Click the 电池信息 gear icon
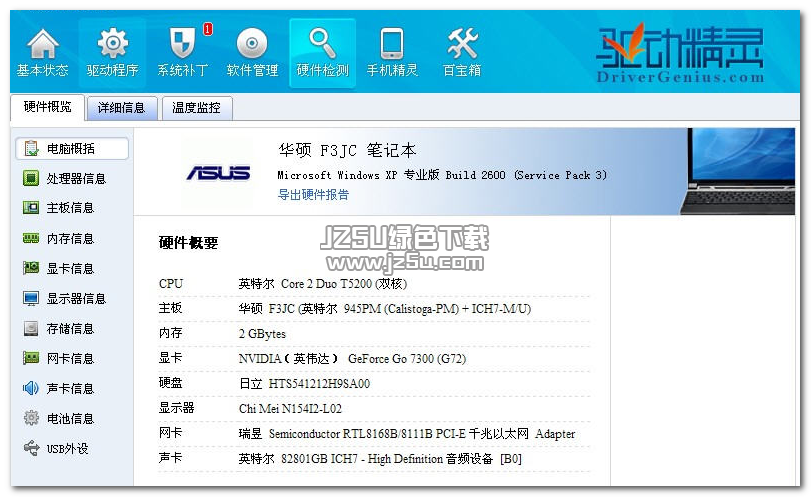 pyautogui.click(x=31, y=418)
